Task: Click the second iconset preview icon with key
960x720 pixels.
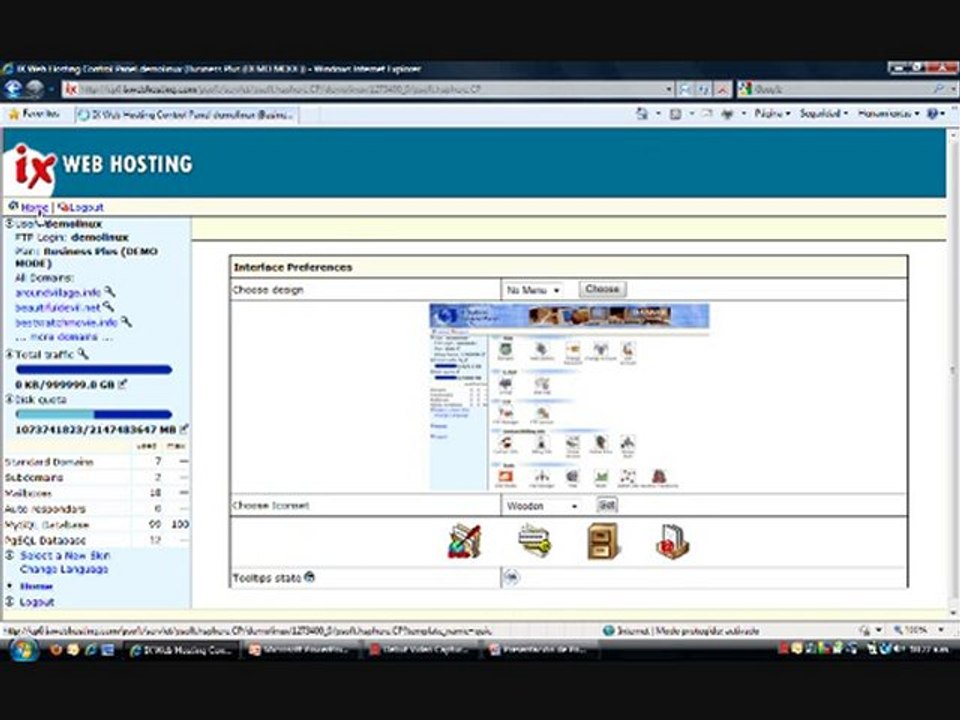Action: pos(535,541)
